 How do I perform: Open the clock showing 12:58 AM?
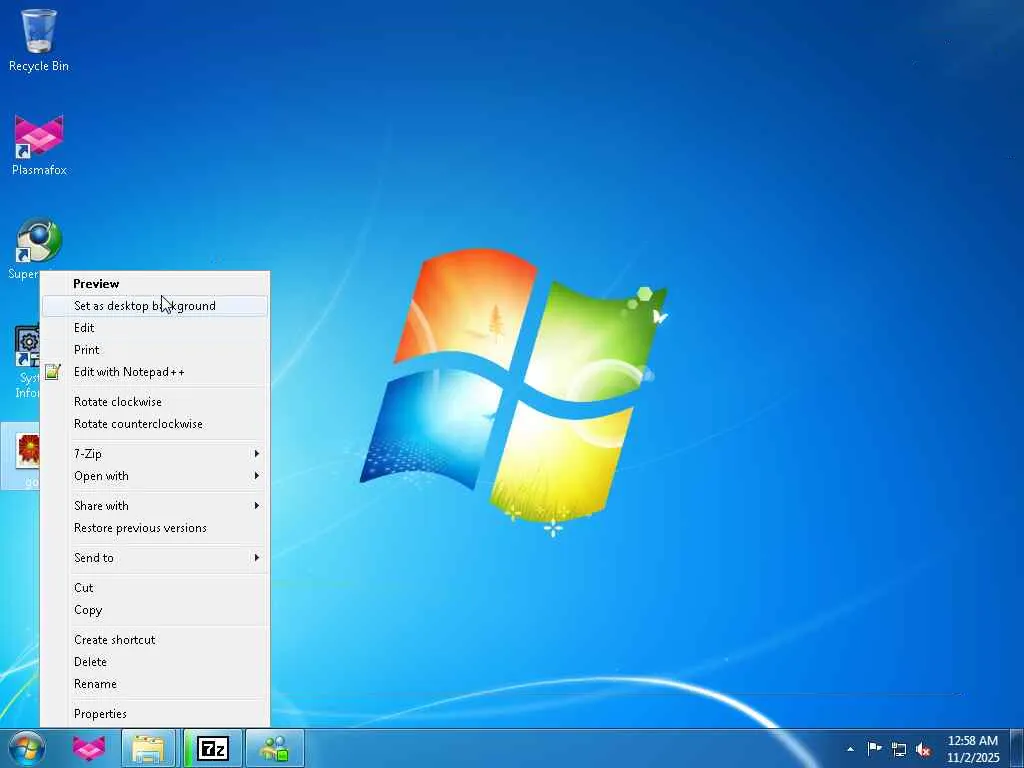click(x=973, y=748)
